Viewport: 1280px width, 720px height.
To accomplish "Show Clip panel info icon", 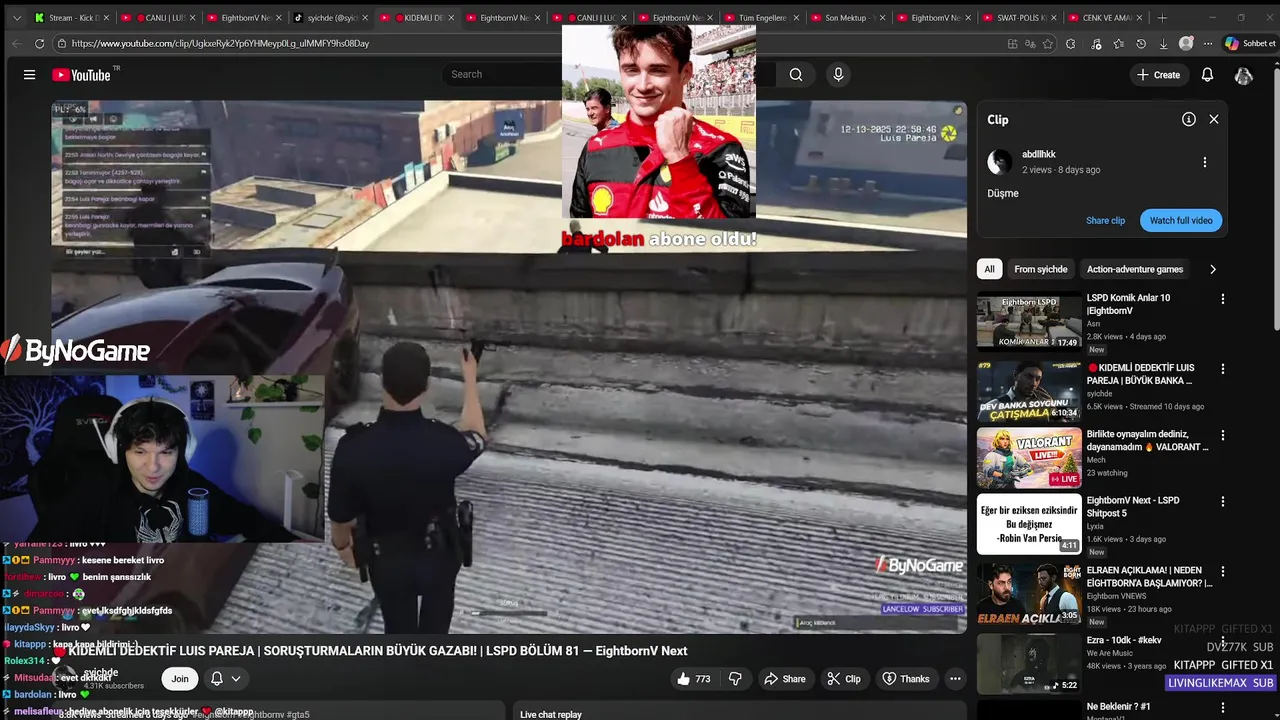I will pyautogui.click(x=1189, y=119).
